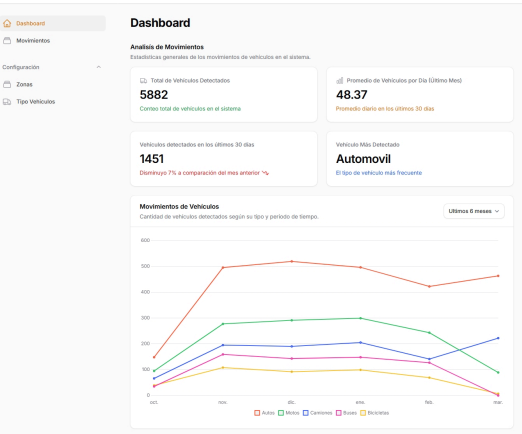The height and width of the screenshot is (434, 522).
Task: Click 'El tipo de vehículo más frecuente' text
Action: tap(379, 173)
